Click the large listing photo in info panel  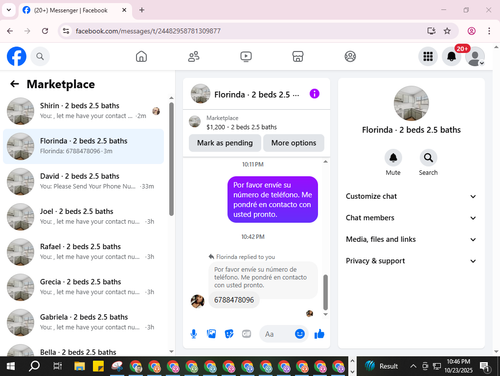click(x=411, y=103)
